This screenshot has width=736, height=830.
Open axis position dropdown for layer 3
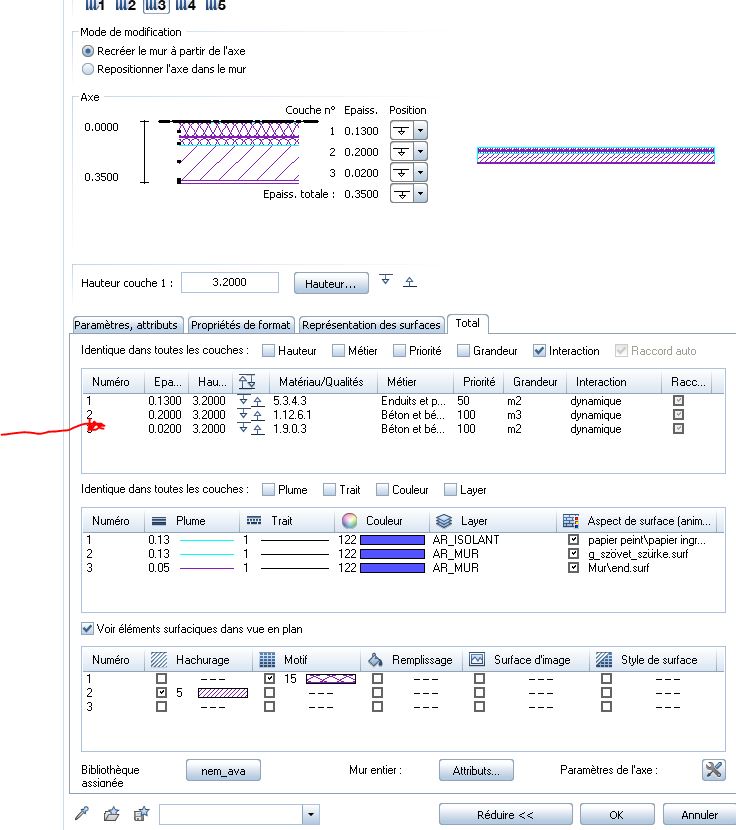420,173
